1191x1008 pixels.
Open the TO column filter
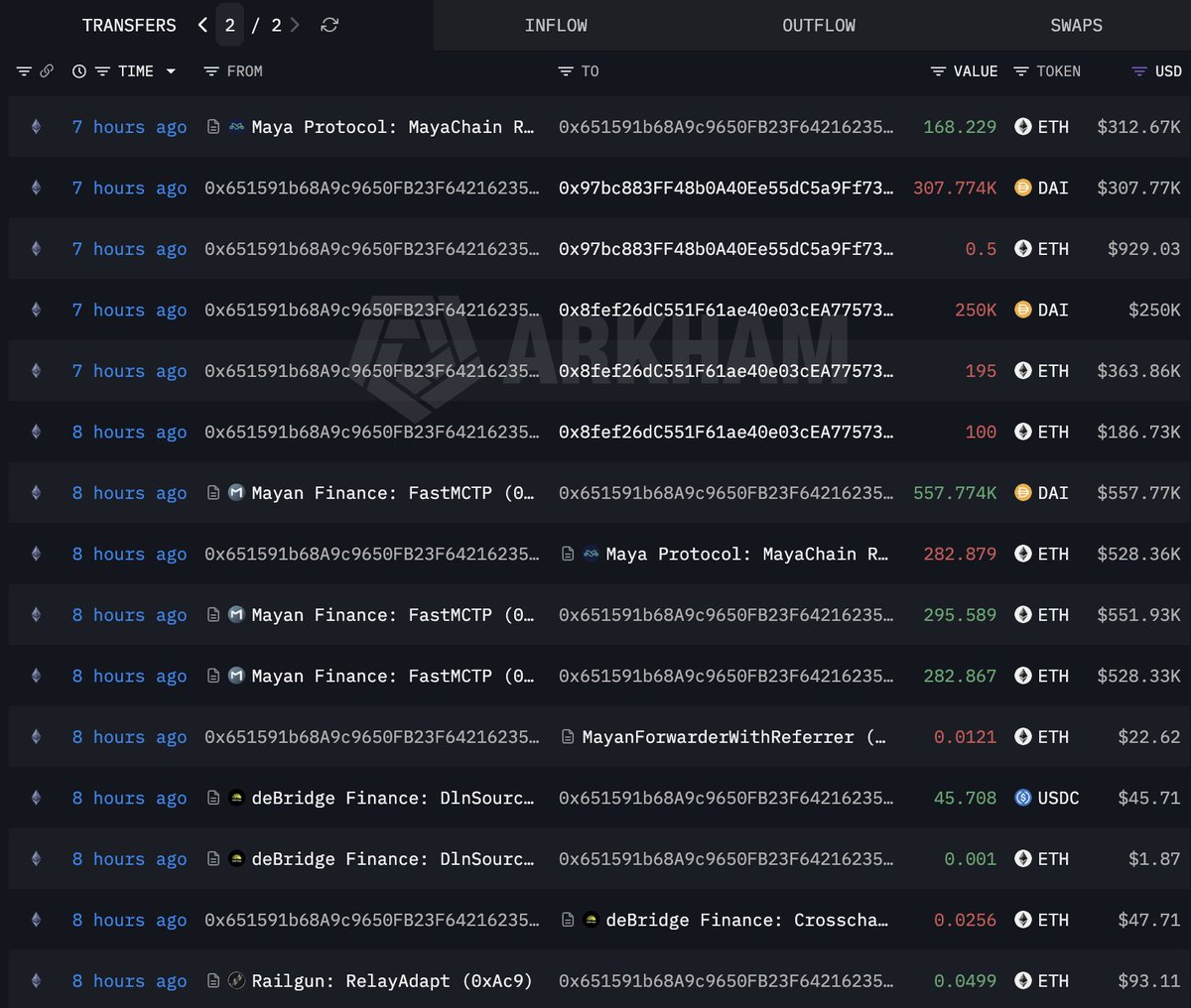(566, 71)
